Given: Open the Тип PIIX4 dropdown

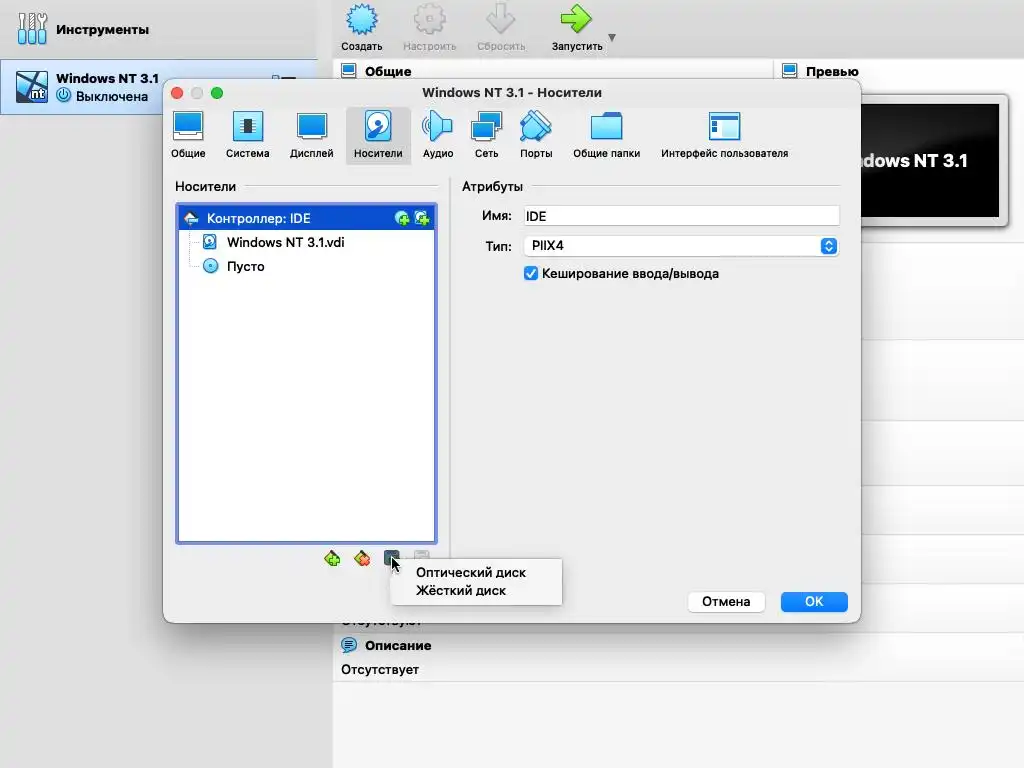Looking at the screenshot, I should click(681, 246).
